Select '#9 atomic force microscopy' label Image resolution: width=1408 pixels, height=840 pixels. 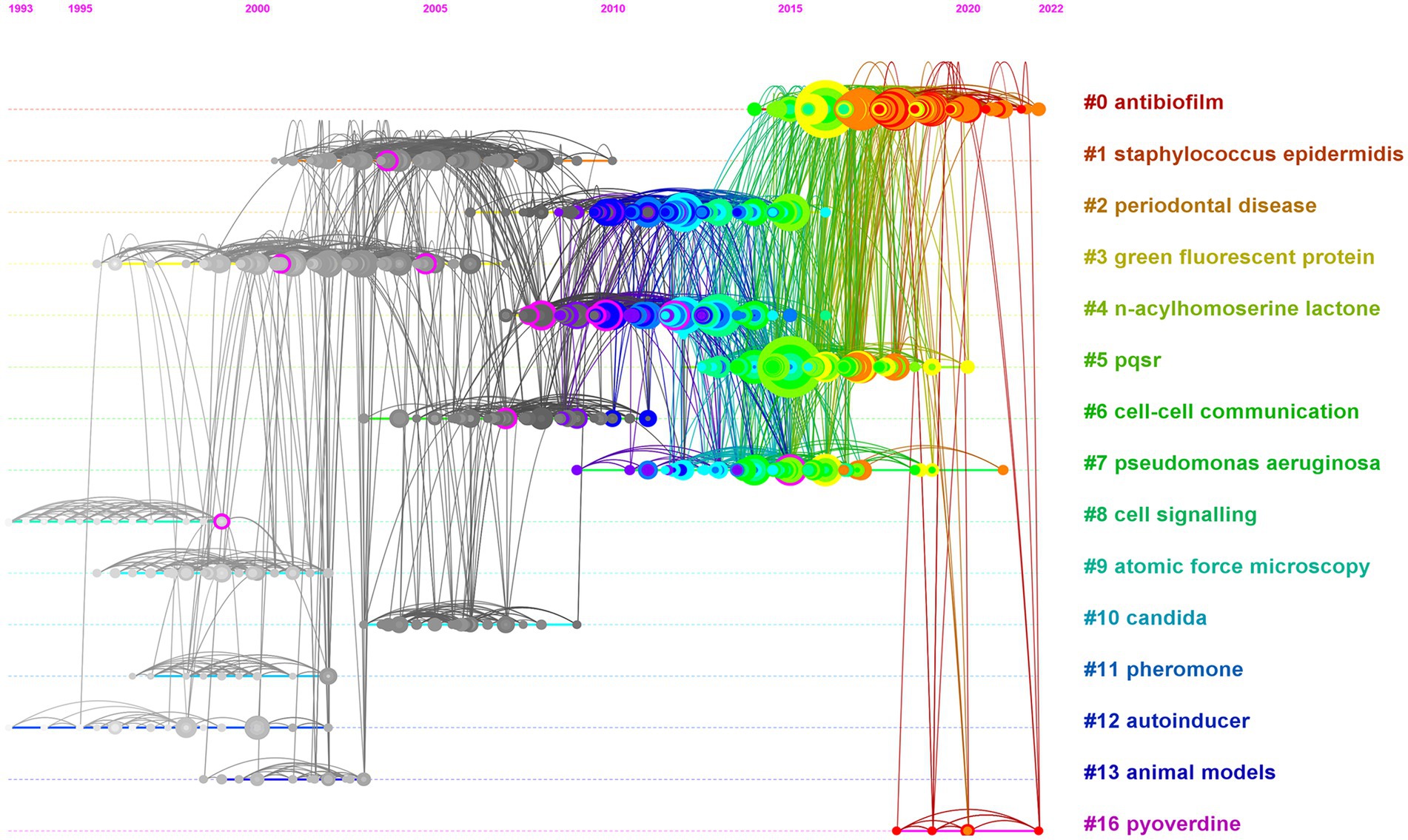tap(1227, 566)
